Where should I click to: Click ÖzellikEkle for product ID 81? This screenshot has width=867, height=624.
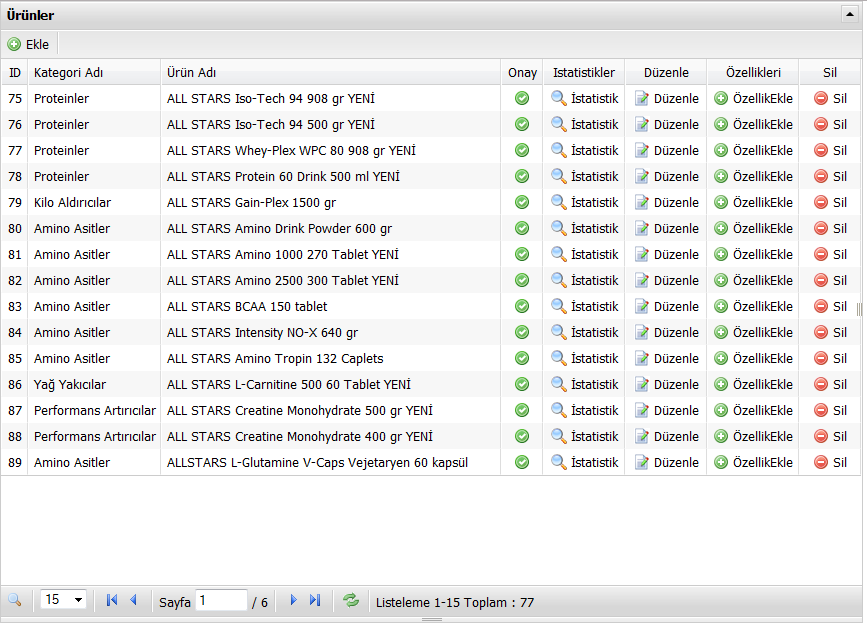(753, 254)
